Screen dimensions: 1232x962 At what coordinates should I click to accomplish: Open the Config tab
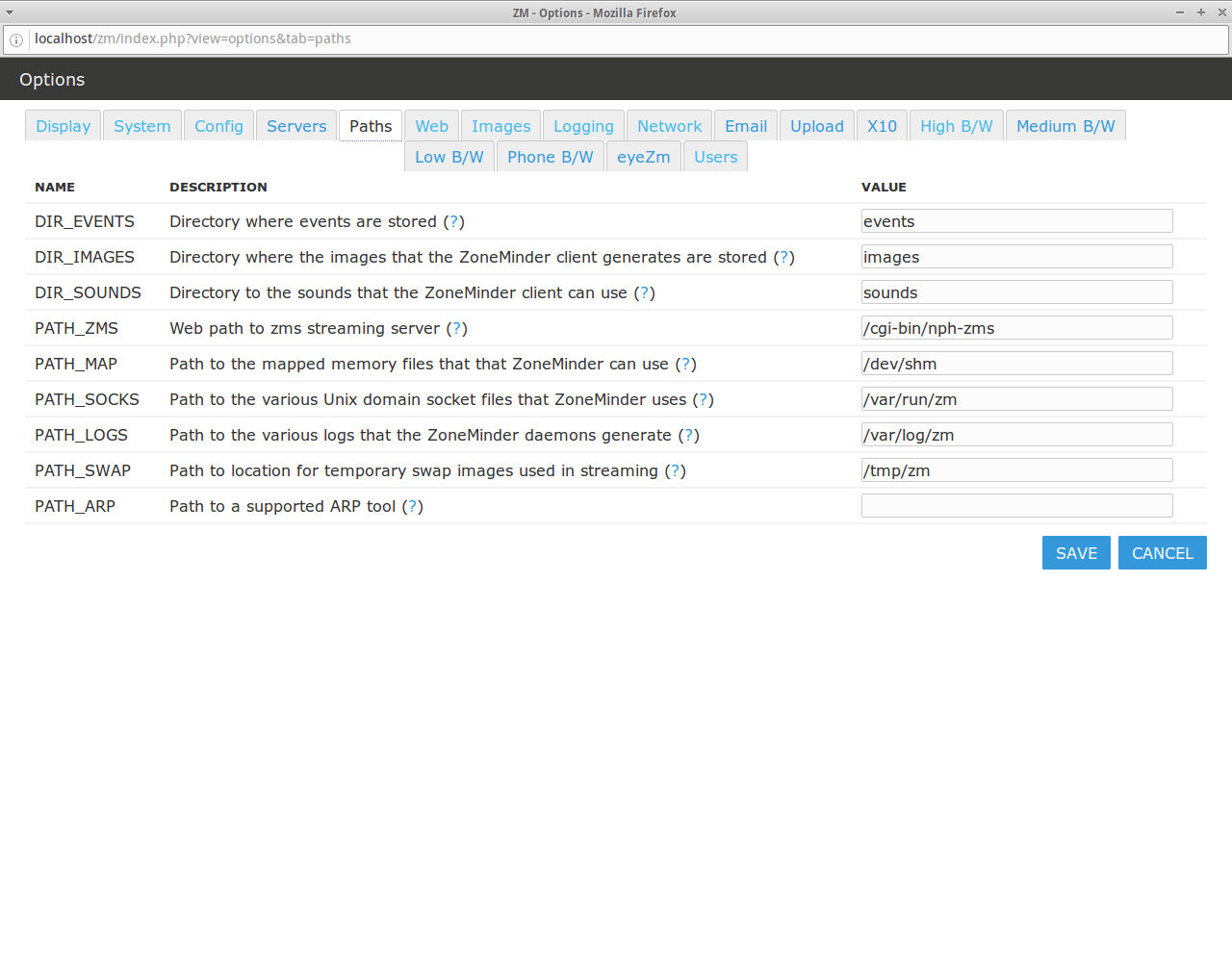pyautogui.click(x=219, y=126)
